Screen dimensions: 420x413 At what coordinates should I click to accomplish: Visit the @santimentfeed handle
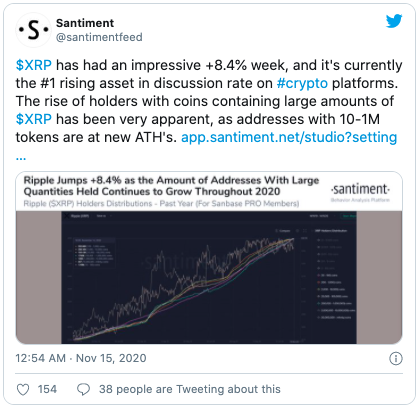click(99, 37)
